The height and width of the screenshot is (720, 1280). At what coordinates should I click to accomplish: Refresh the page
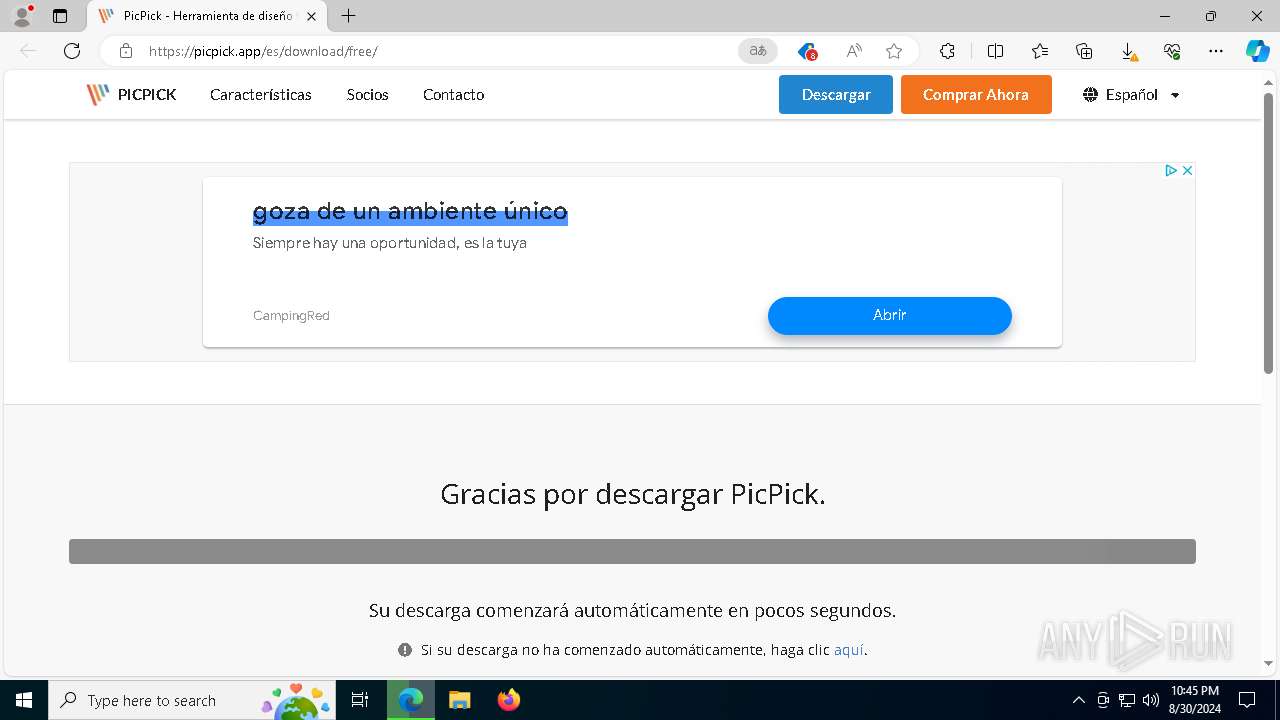(x=72, y=51)
